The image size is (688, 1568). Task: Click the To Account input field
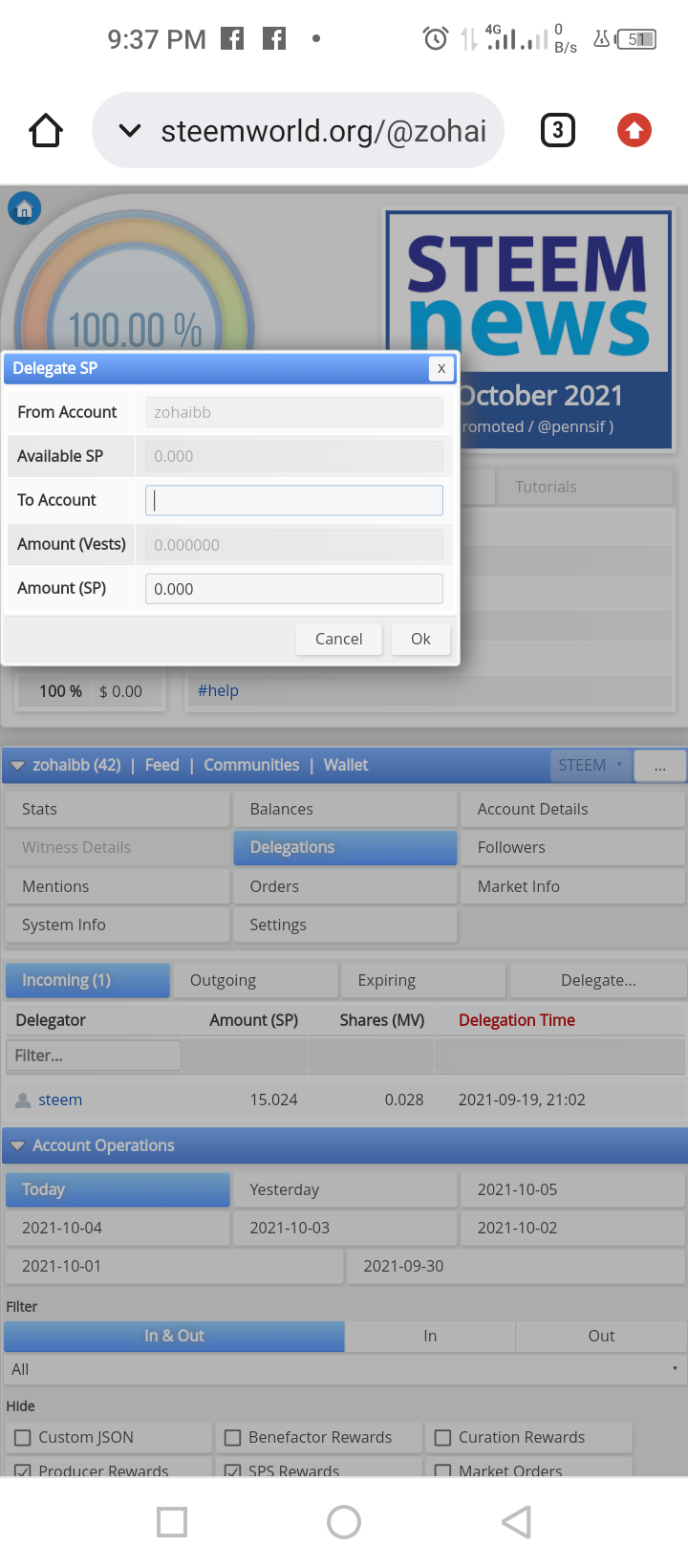(x=294, y=500)
